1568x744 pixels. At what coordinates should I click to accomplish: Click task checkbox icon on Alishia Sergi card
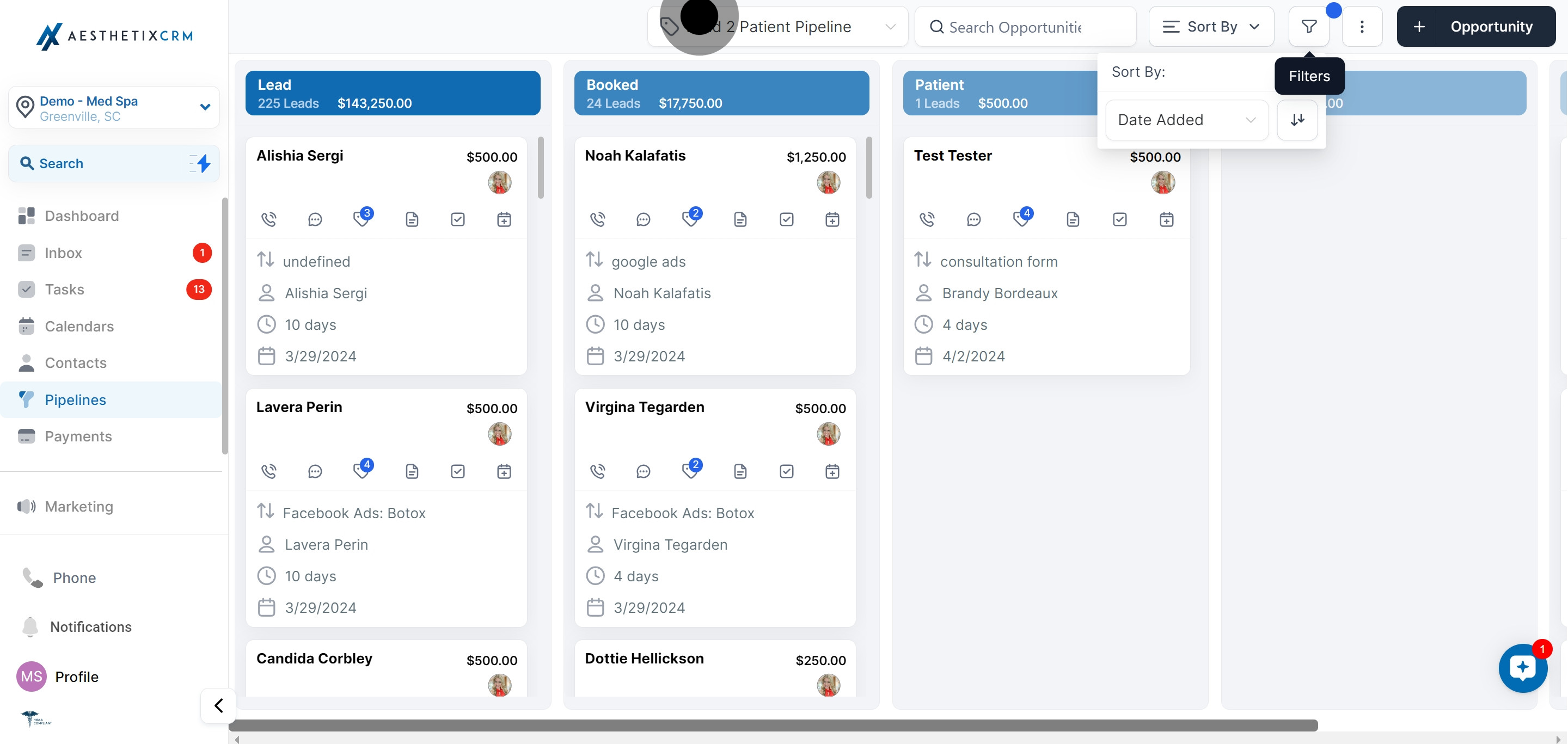(458, 219)
